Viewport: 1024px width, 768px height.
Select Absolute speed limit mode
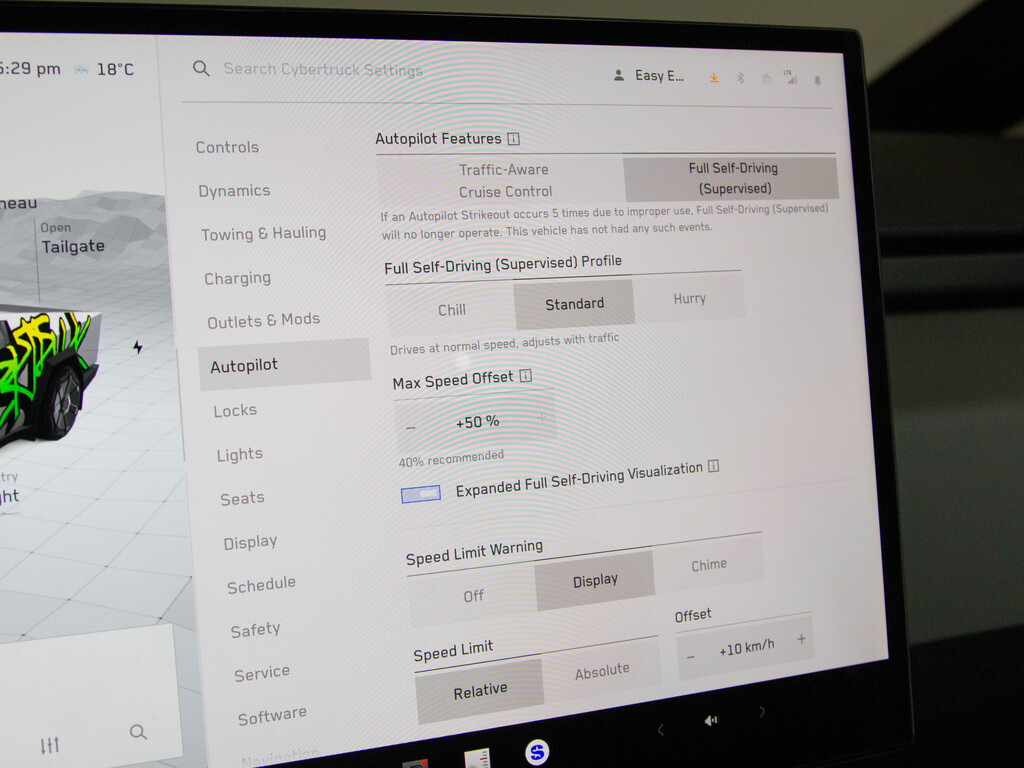tap(601, 671)
